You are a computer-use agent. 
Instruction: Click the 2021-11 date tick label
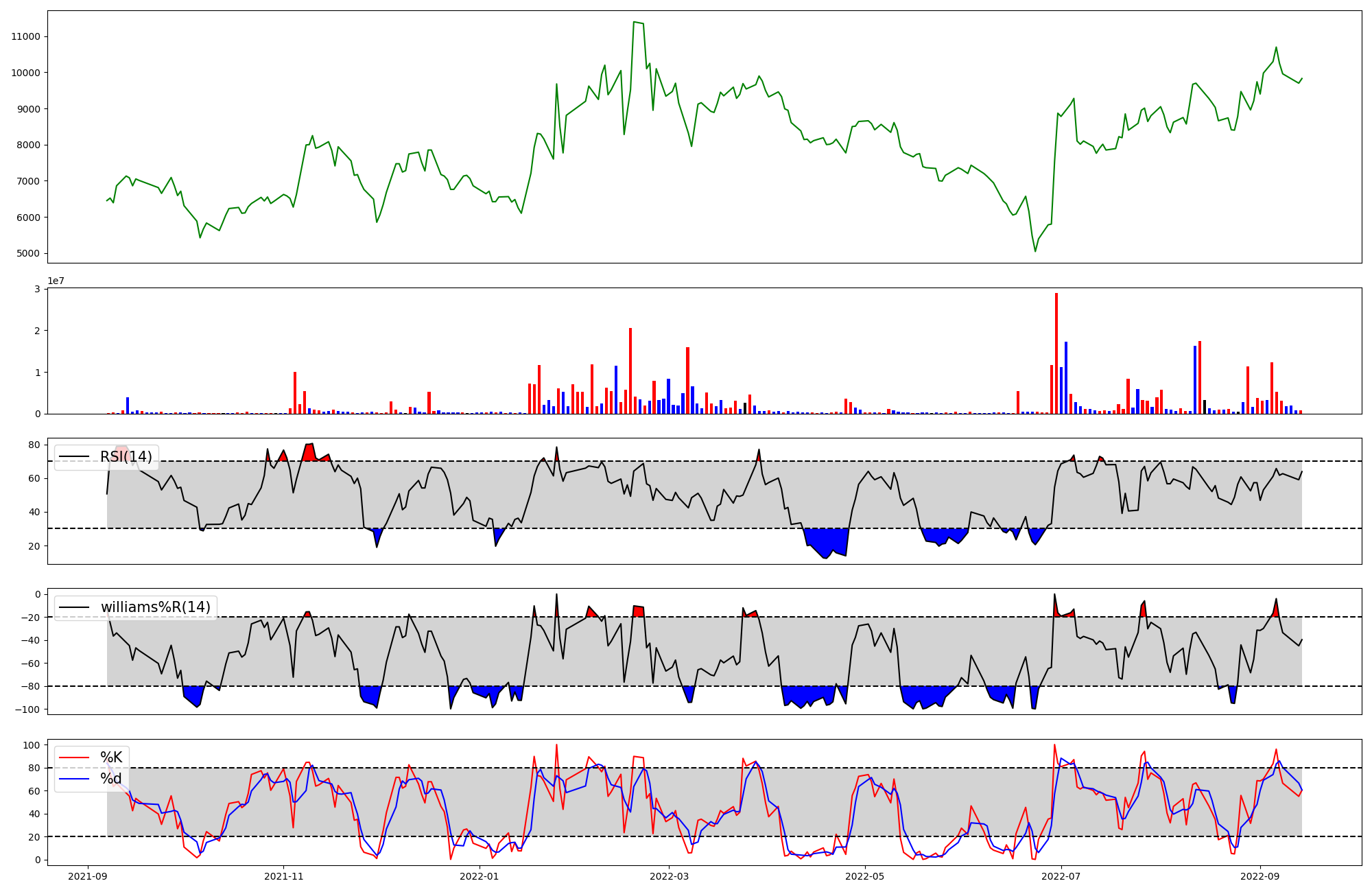click(x=283, y=876)
